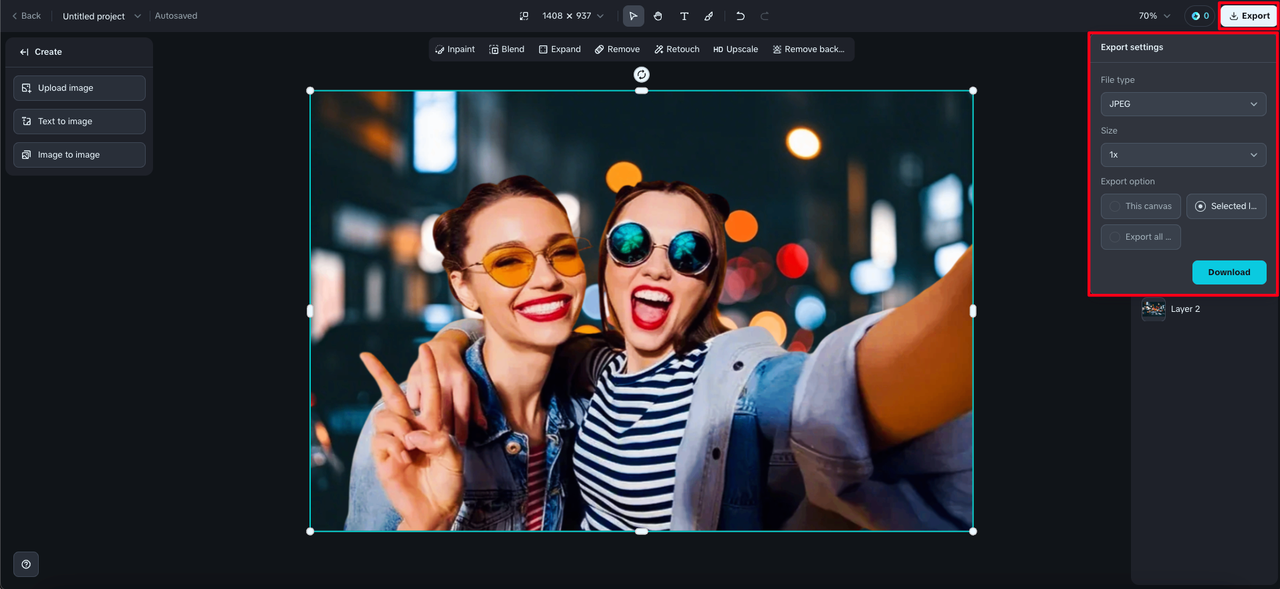This screenshot has width=1280, height=589.
Task: Collapse the Create panel with arrow icon
Action: pyautogui.click(x=24, y=52)
